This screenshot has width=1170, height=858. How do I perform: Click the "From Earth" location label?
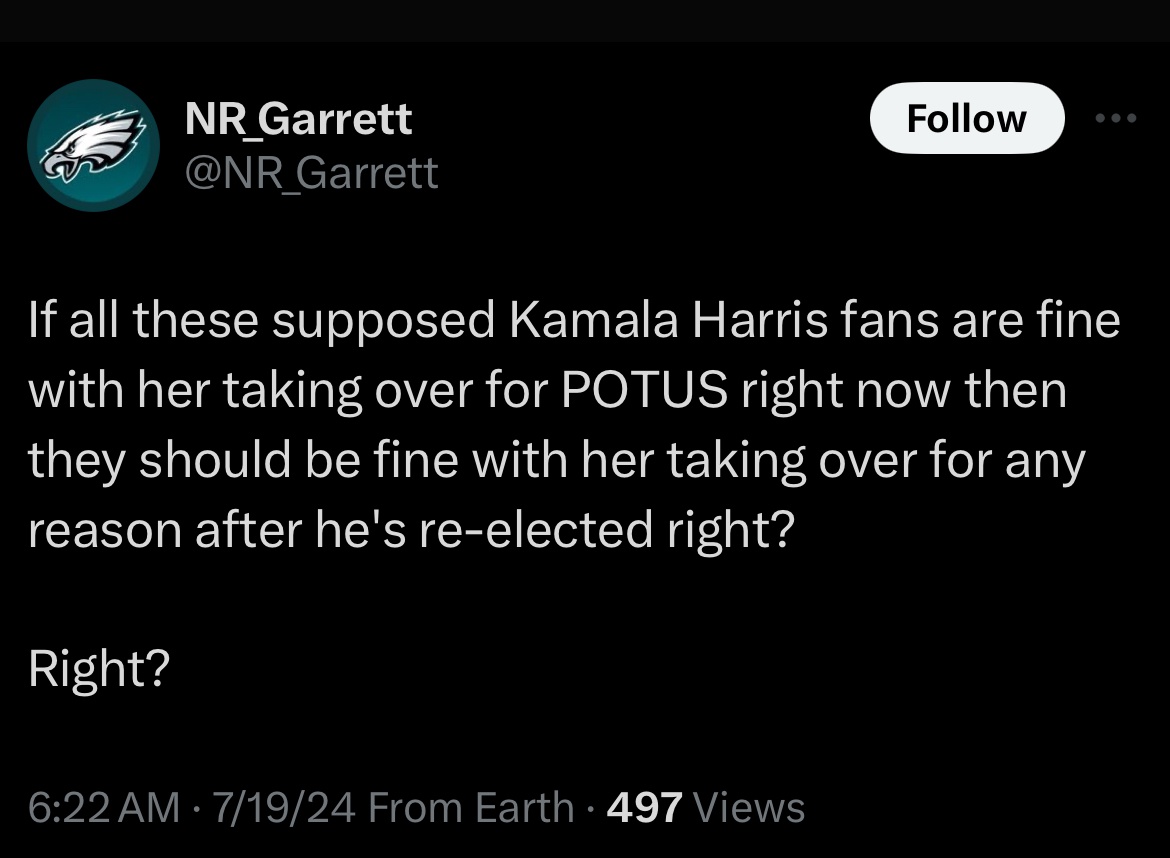tap(472, 807)
